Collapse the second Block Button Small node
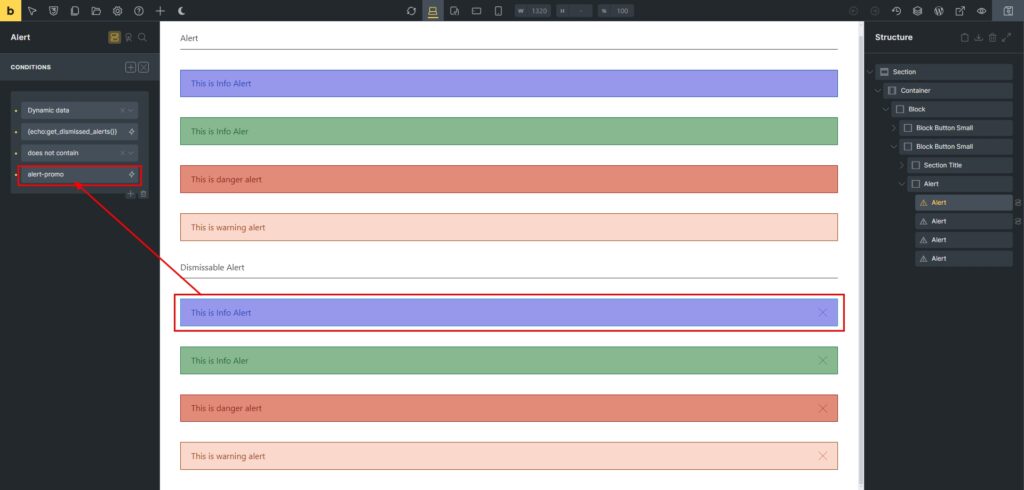This screenshot has width=1024, height=490. point(894,146)
